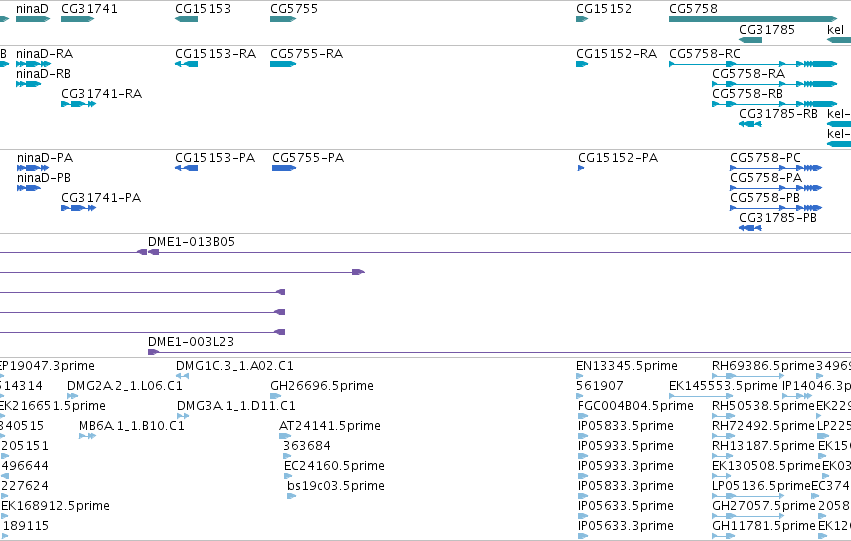Viewport: 851px width, 541px height.
Task: Click the CG31741-PA protein label
Action: [x=101, y=198]
